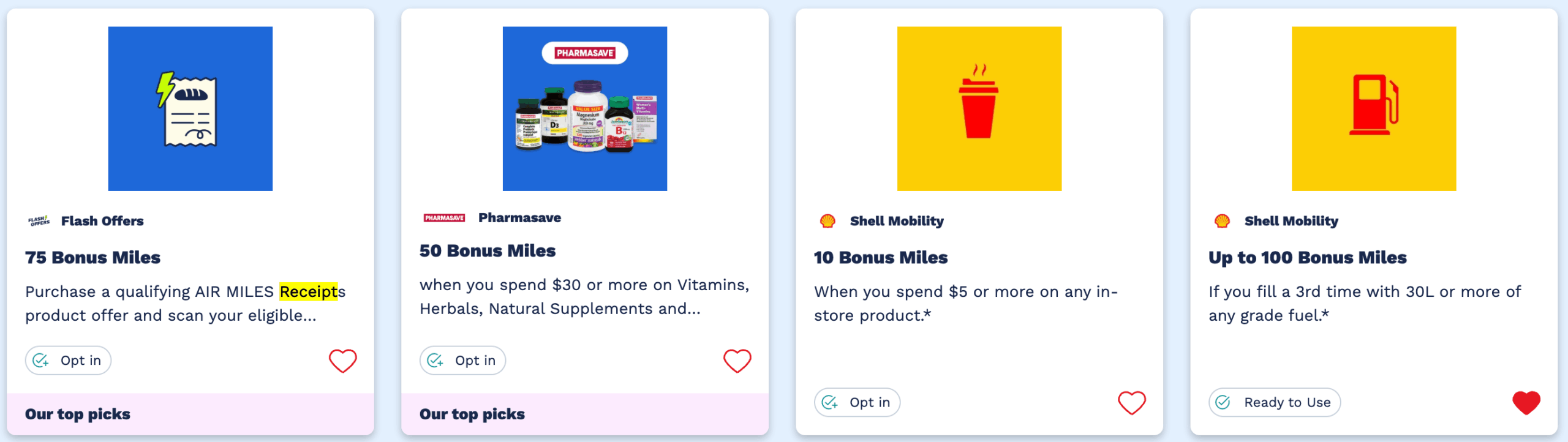
Task: Click the red fuel pump offer image
Action: tap(1374, 108)
